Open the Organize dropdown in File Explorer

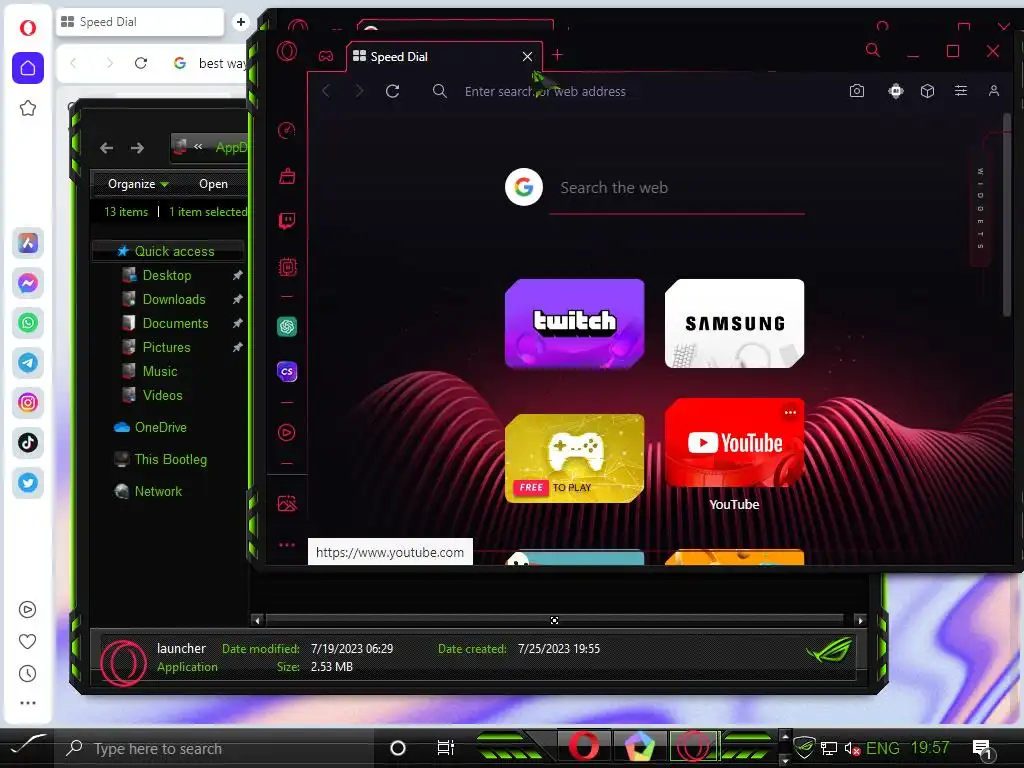pos(138,184)
